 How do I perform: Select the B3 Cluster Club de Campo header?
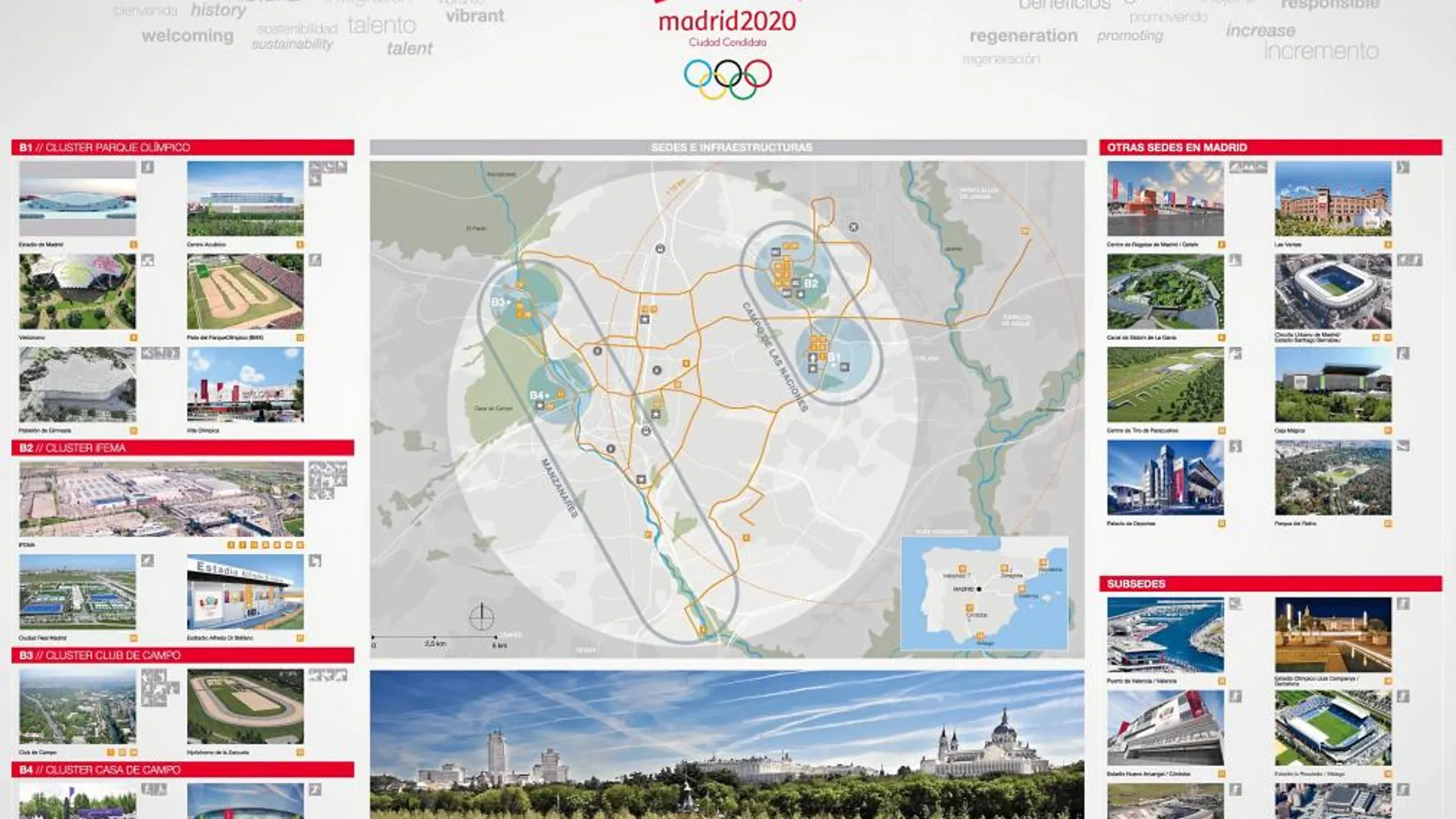click(x=182, y=655)
